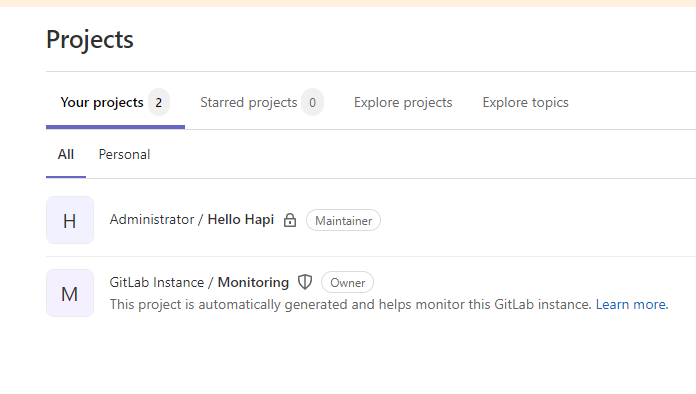
Task: Click the Administrator namespace text
Action: 152,220
